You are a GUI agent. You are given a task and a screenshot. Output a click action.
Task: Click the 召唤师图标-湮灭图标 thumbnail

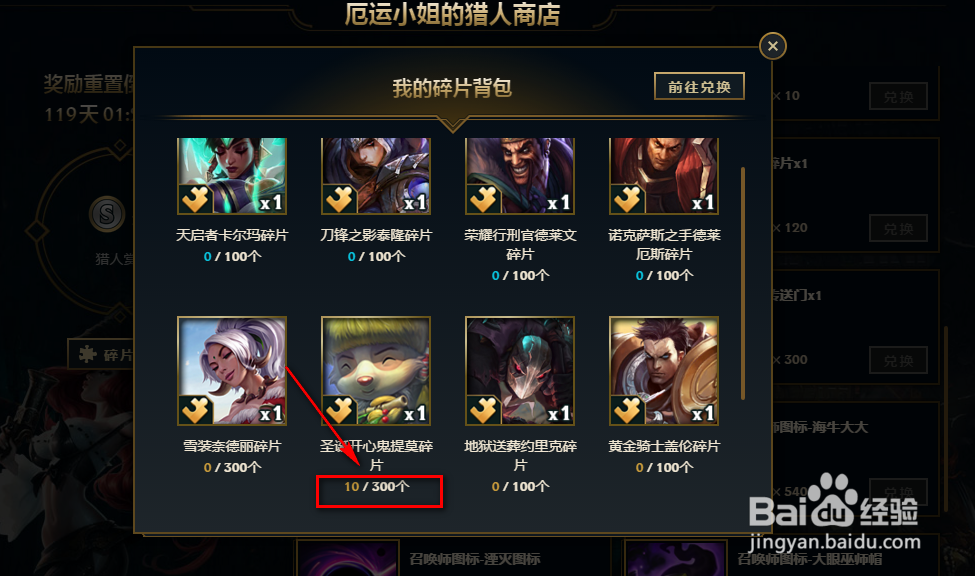348,559
